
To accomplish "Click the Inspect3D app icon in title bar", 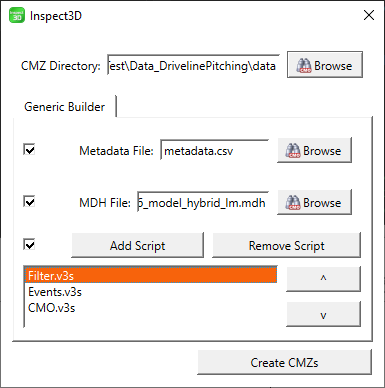I will (17, 16).
